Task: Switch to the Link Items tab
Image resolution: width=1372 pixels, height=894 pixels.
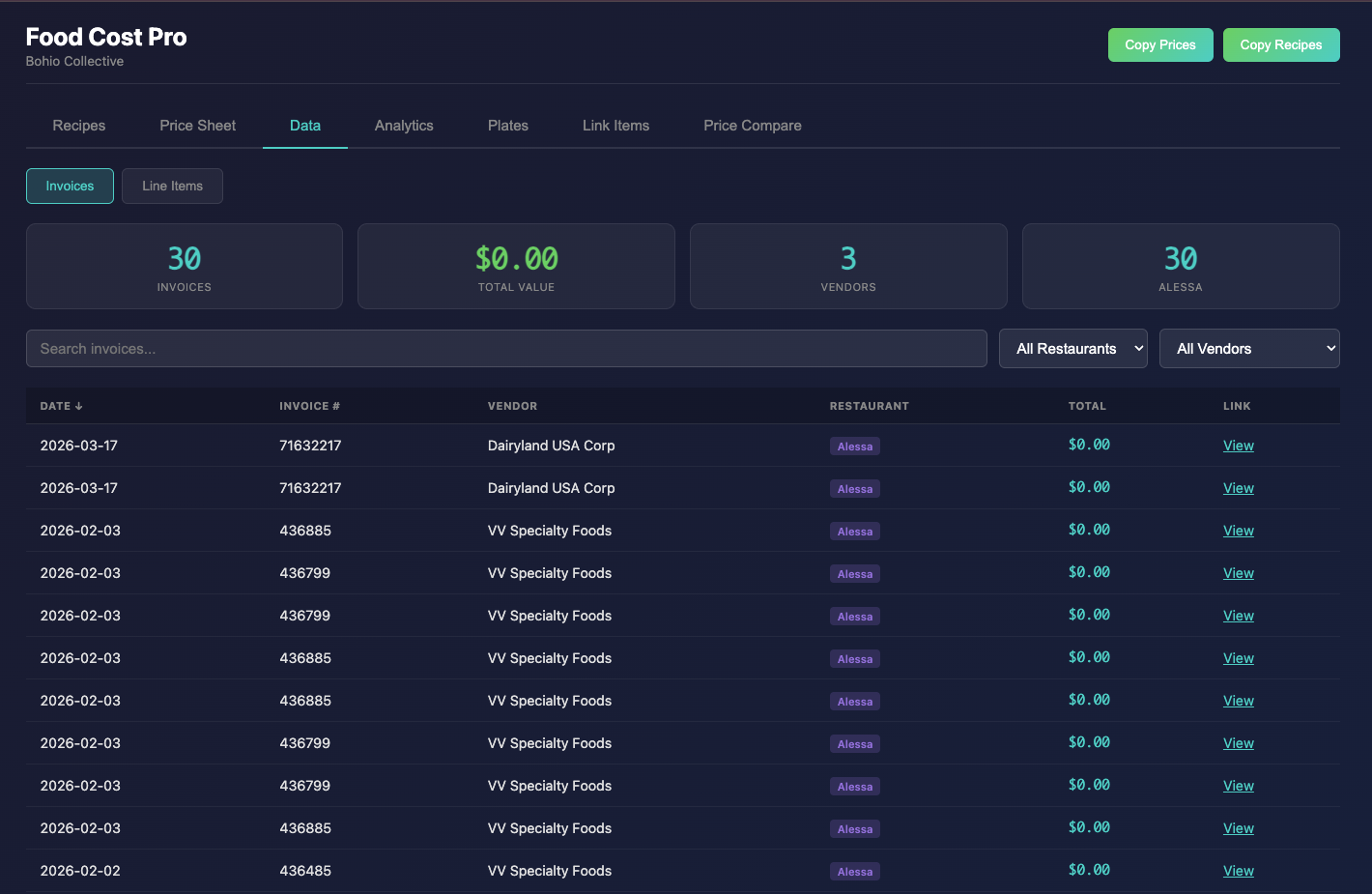Action: (616, 126)
